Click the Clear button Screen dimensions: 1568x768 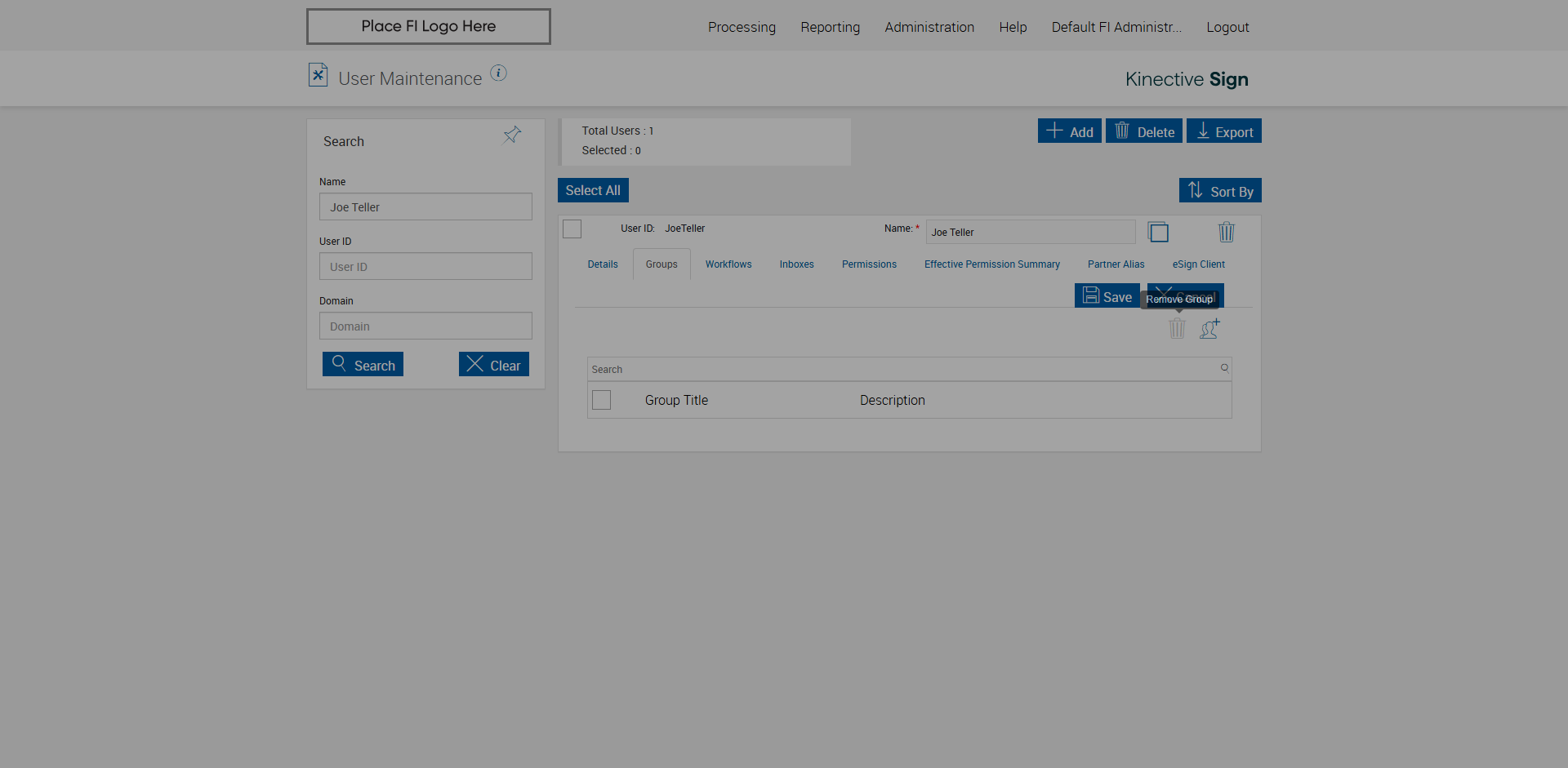click(493, 364)
